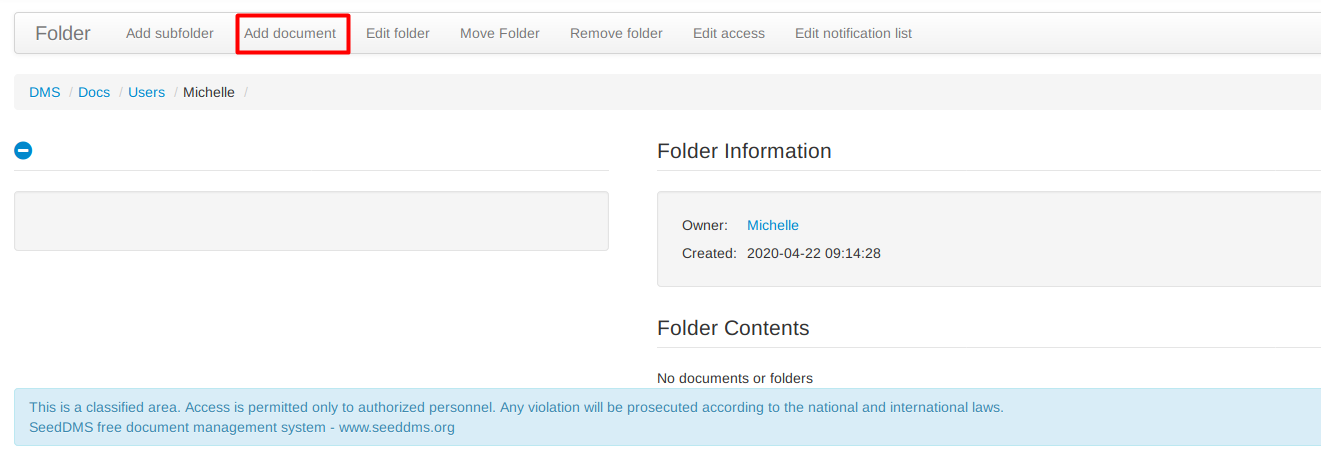Go to the DMS root breadcrumb
The height and width of the screenshot is (468, 1321).
pos(45,92)
